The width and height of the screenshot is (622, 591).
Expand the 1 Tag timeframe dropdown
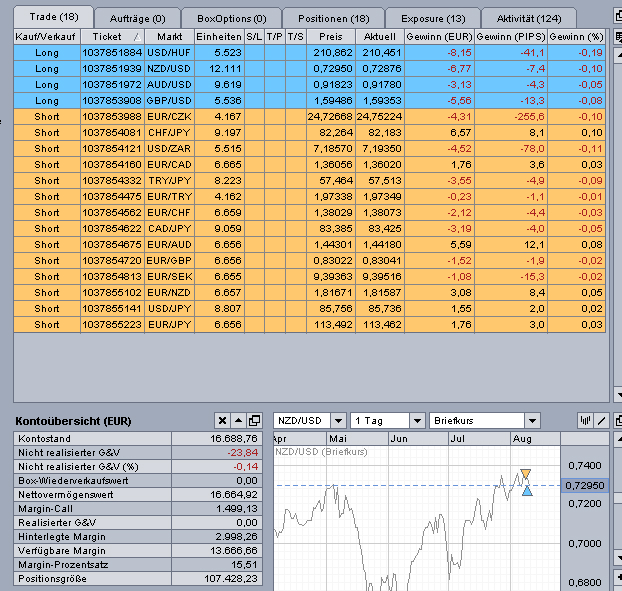tap(415, 421)
